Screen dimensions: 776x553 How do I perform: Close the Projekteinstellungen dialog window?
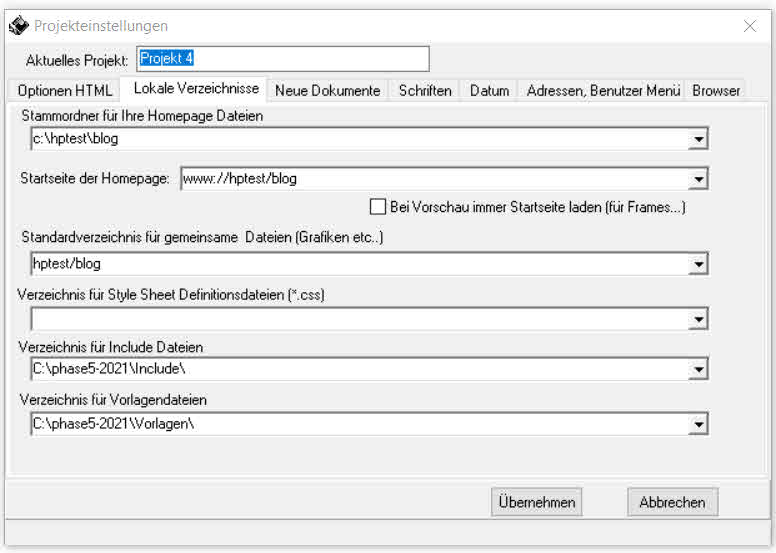749,26
